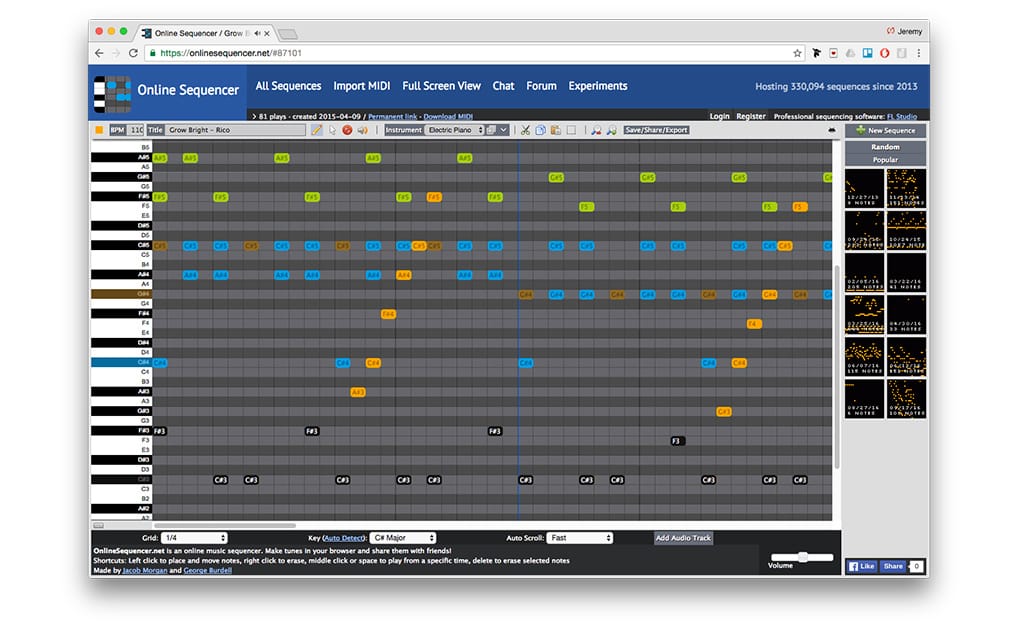This screenshot has height=627, width=1020.
Task: Click the scissors cut icon
Action: [525, 130]
